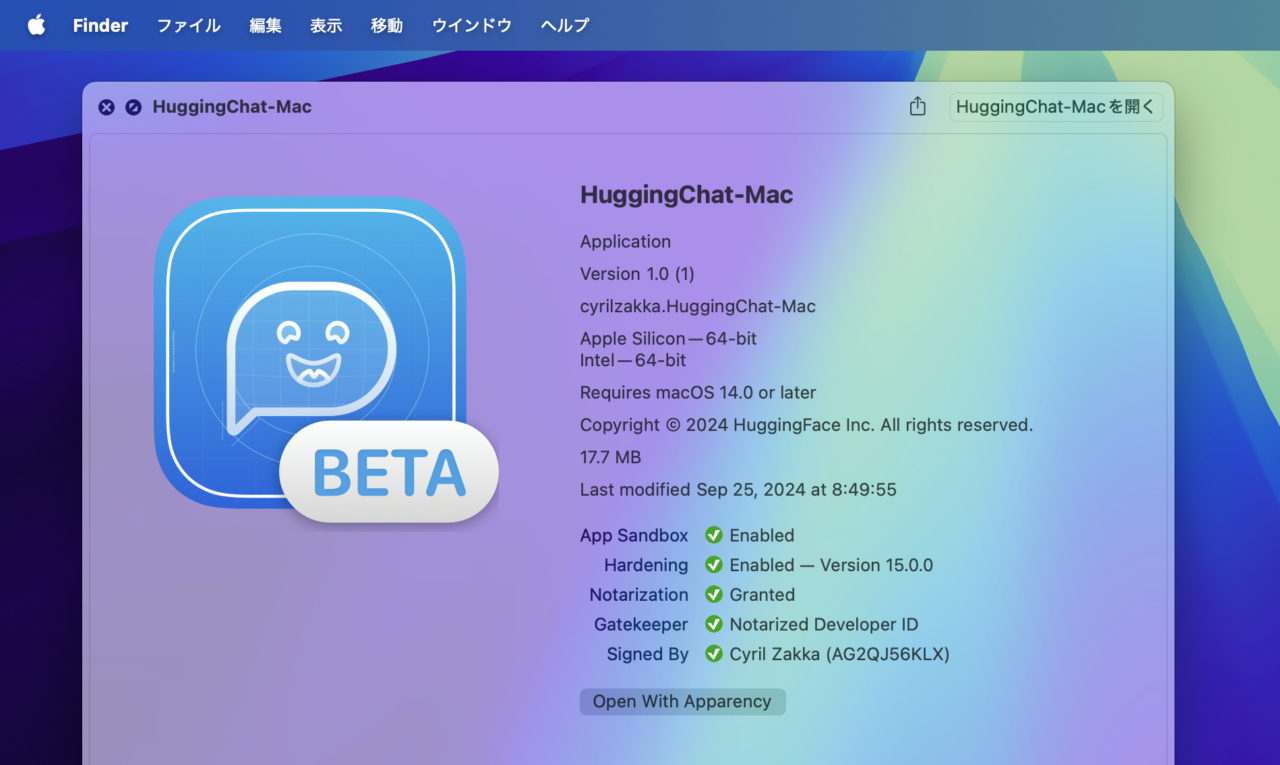The height and width of the screenshot is (765, 1280).
Task: Click the Granted status text
Action: coord(762,594)
